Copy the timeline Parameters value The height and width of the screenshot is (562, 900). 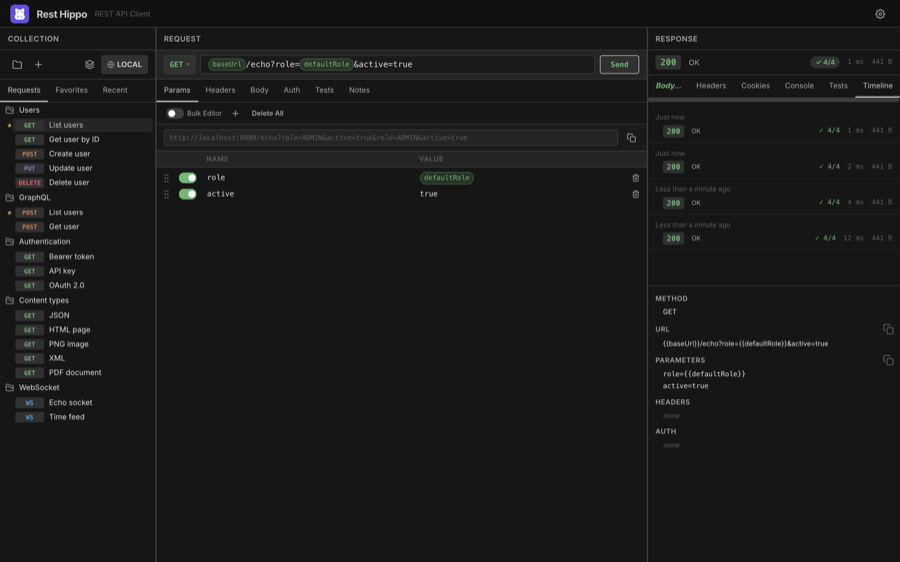[888, 360]
